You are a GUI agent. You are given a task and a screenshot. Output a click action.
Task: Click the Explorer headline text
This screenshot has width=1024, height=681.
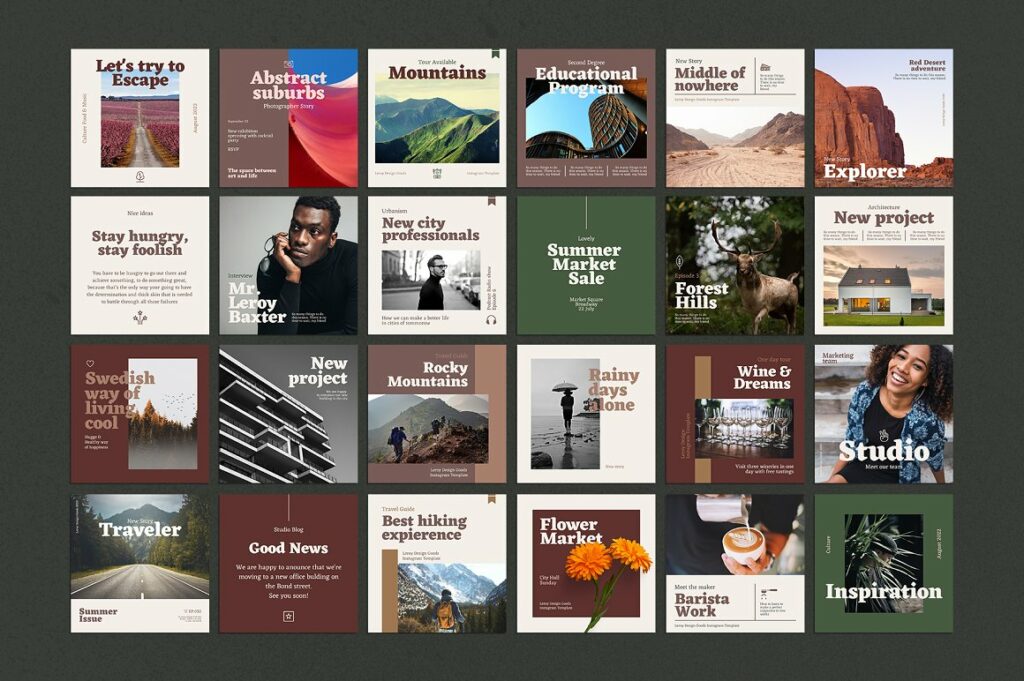coord(864,173)
